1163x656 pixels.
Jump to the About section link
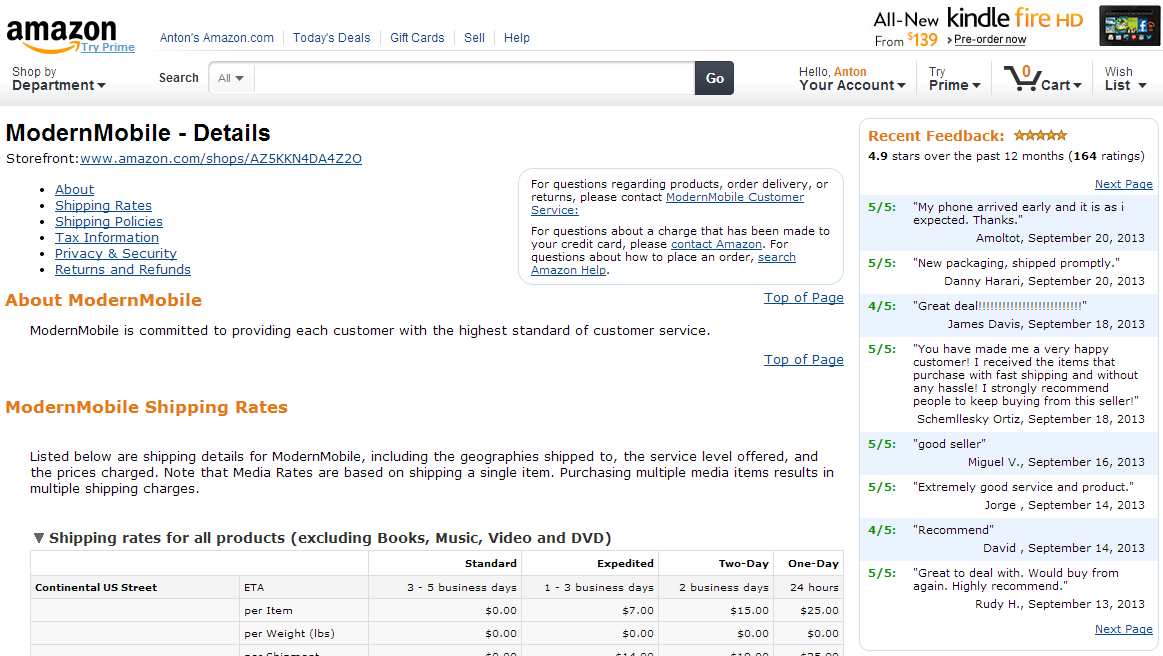(74, 190)
